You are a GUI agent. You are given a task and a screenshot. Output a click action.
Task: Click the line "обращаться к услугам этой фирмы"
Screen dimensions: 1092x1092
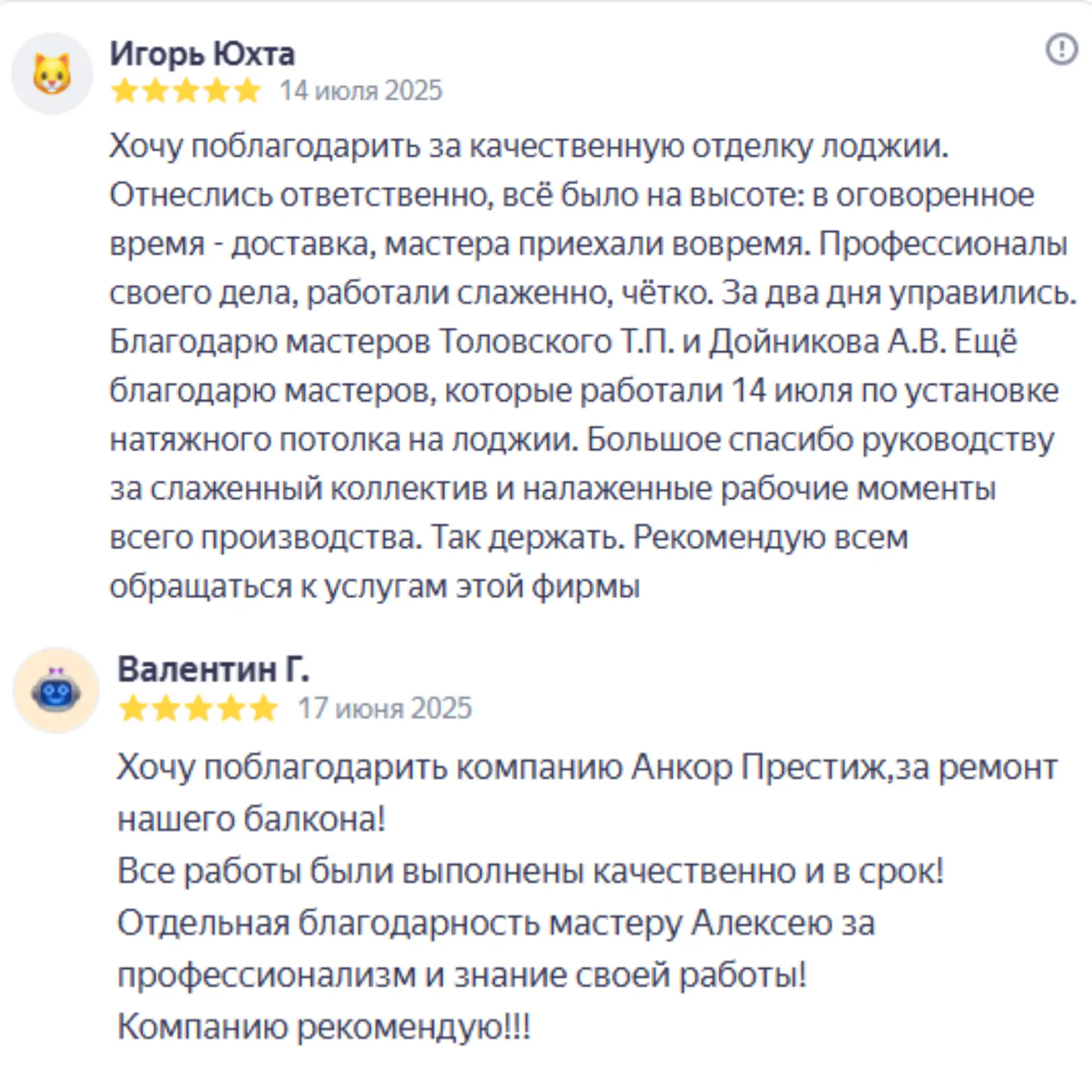pos(375,586)
